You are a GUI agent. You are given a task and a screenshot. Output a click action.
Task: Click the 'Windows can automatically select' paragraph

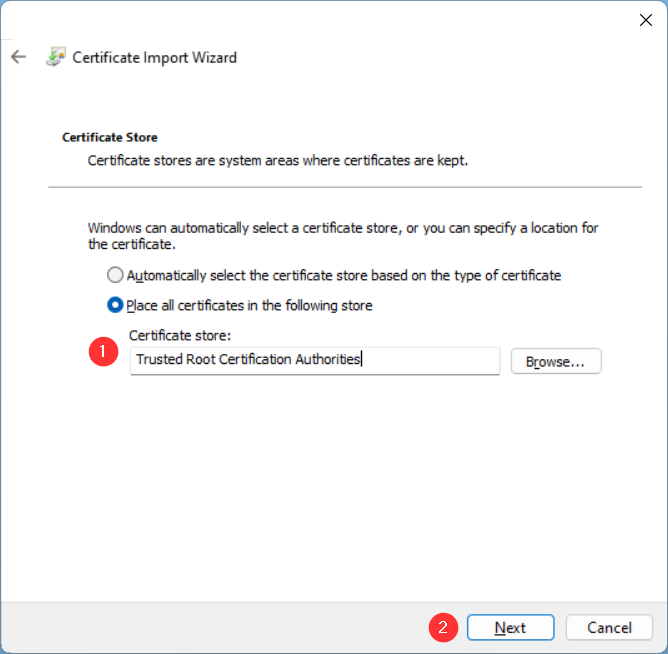coord(343,236)
